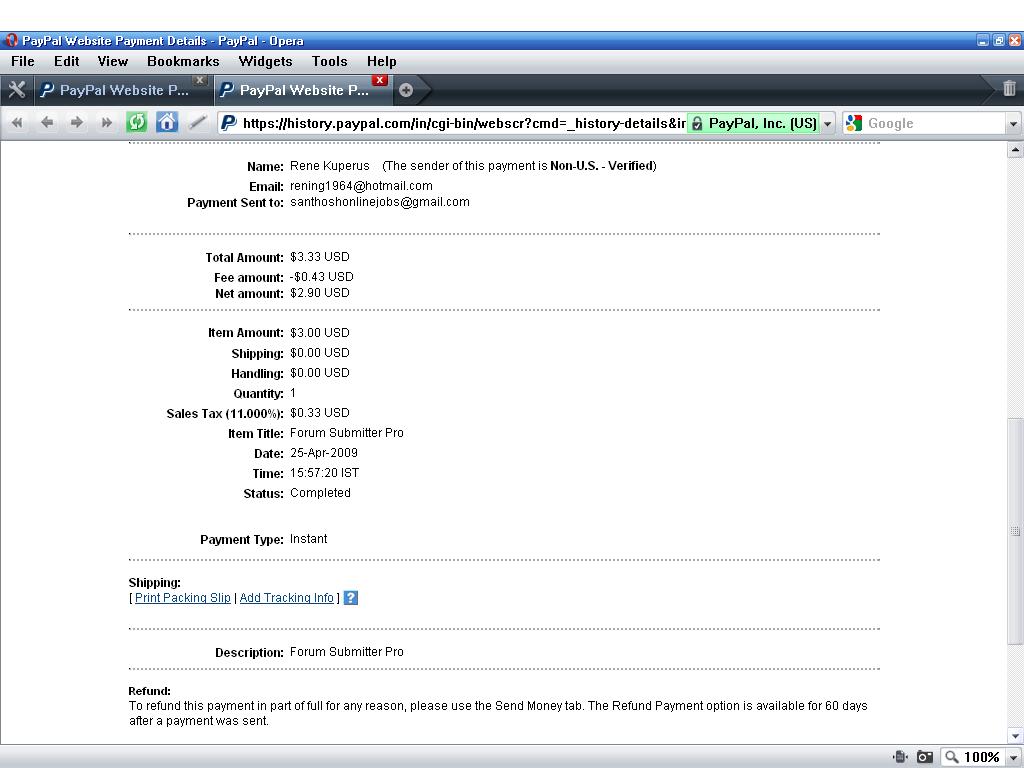This screenshot has height=768, width=1024.
Task: Click the name Rene Kuperus
Action: tap(330, 166)
